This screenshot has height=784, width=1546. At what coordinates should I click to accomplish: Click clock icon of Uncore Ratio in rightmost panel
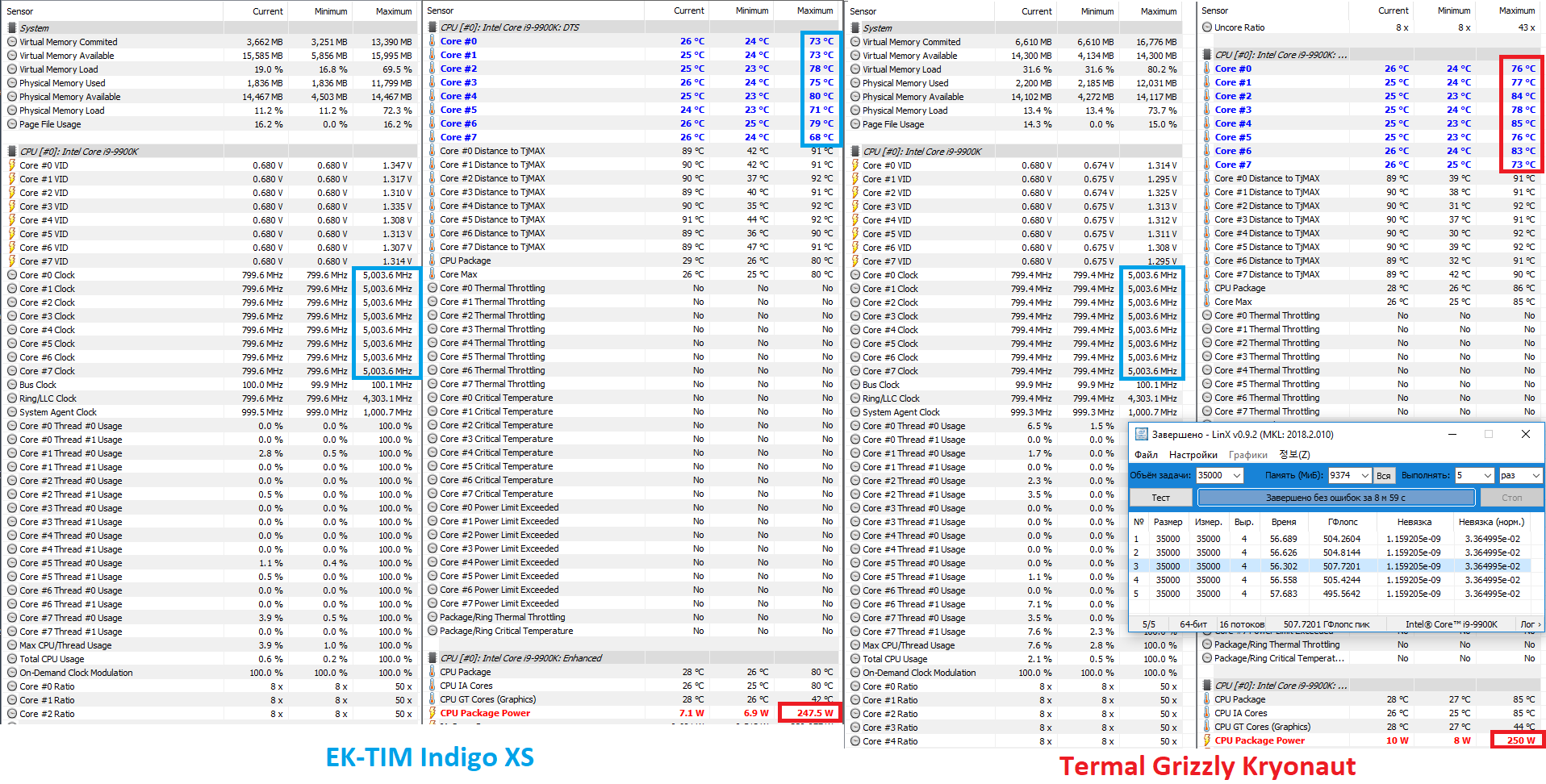pos(1207,27)
